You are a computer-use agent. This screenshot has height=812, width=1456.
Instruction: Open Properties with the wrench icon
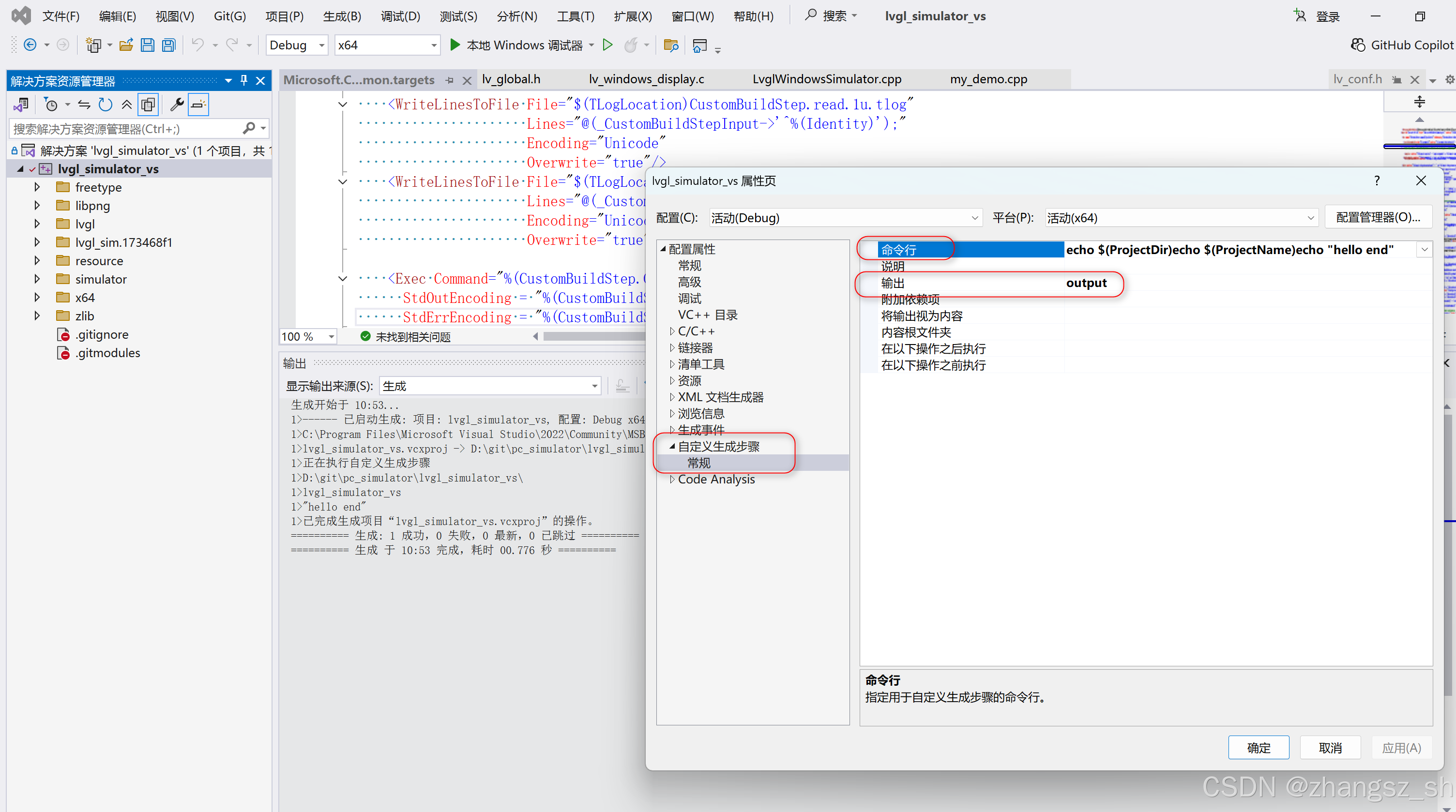177,105
